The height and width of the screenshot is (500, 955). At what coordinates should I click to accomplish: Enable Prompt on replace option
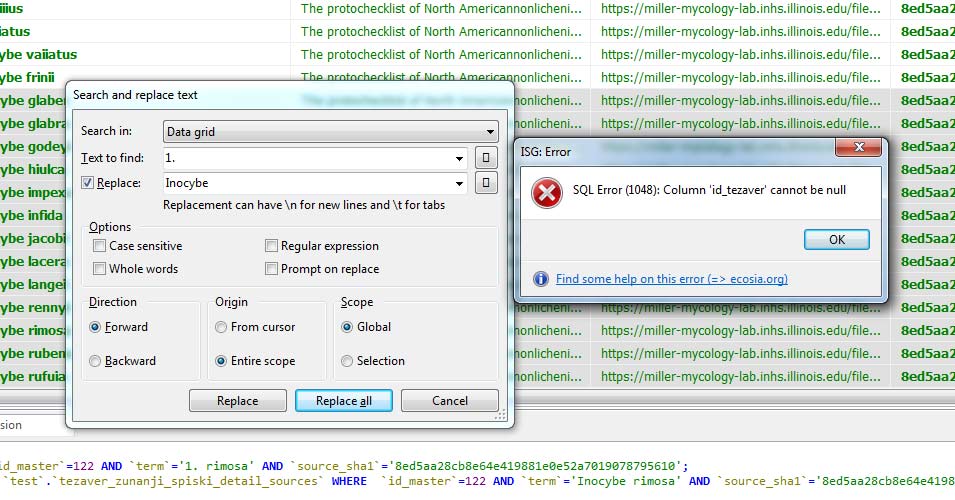click(271, 269)
